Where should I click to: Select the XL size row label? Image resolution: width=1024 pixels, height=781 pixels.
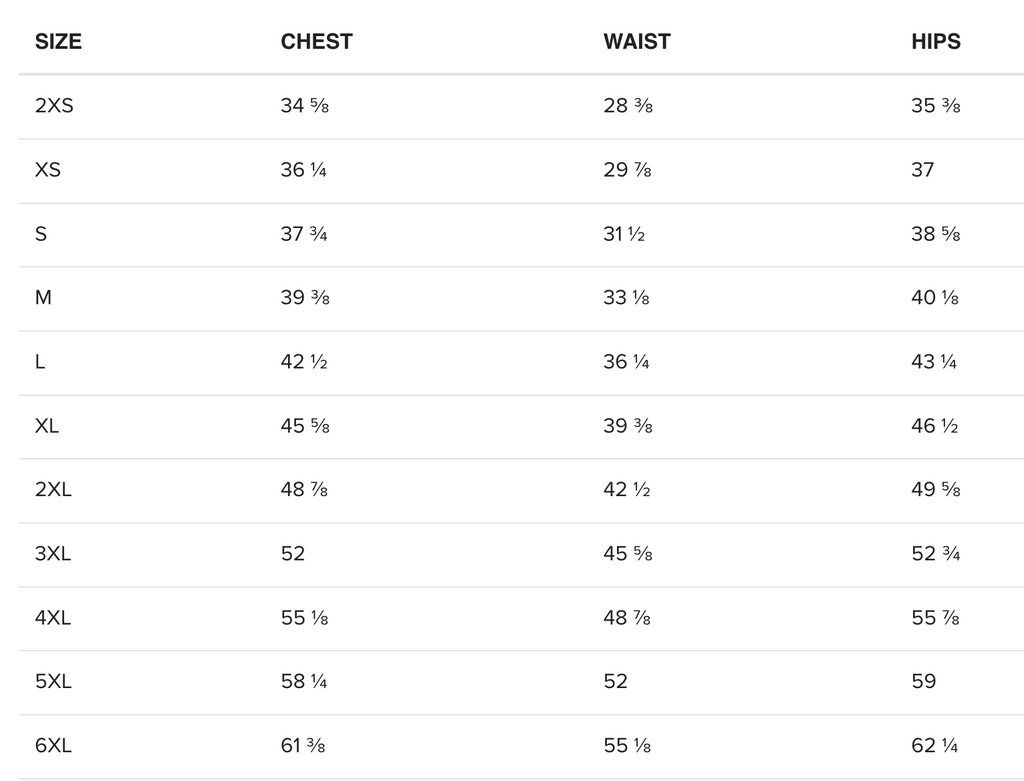pos(47,426)
